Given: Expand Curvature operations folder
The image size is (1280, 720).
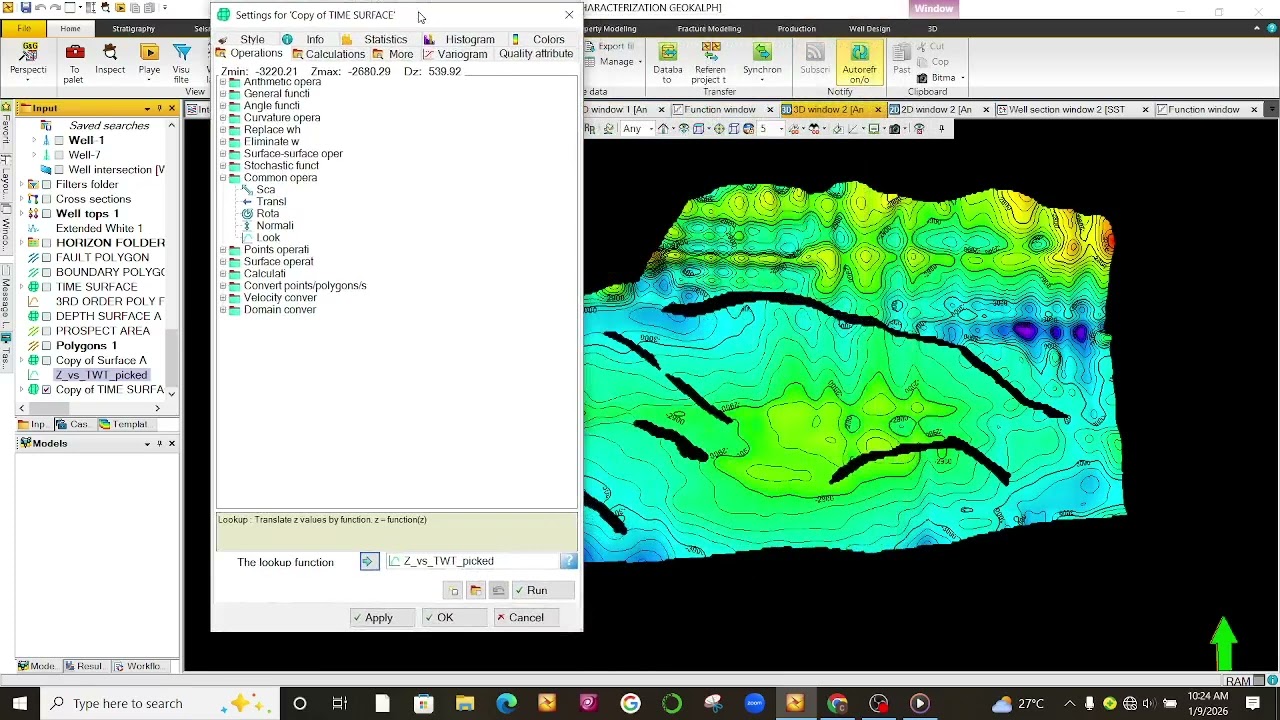Looking at the screenshot, I should (x=223, y=118).
